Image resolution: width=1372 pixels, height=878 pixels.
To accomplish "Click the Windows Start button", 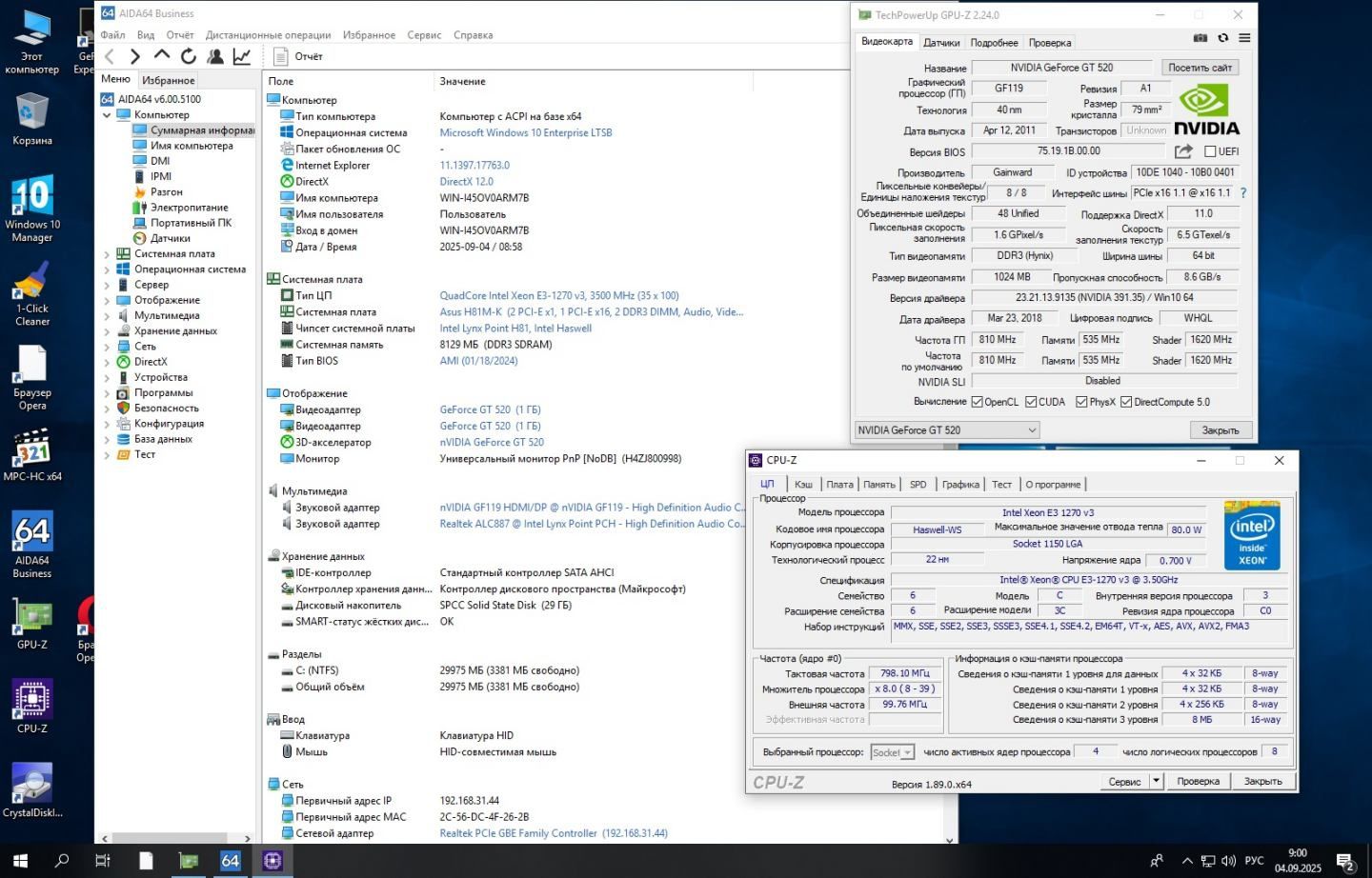I will pyautogui.click(x=20, y=861).
